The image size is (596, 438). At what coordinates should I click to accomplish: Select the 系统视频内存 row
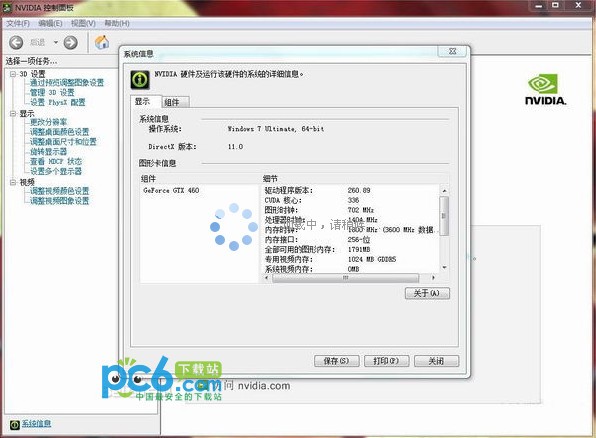tap(350, 269)
